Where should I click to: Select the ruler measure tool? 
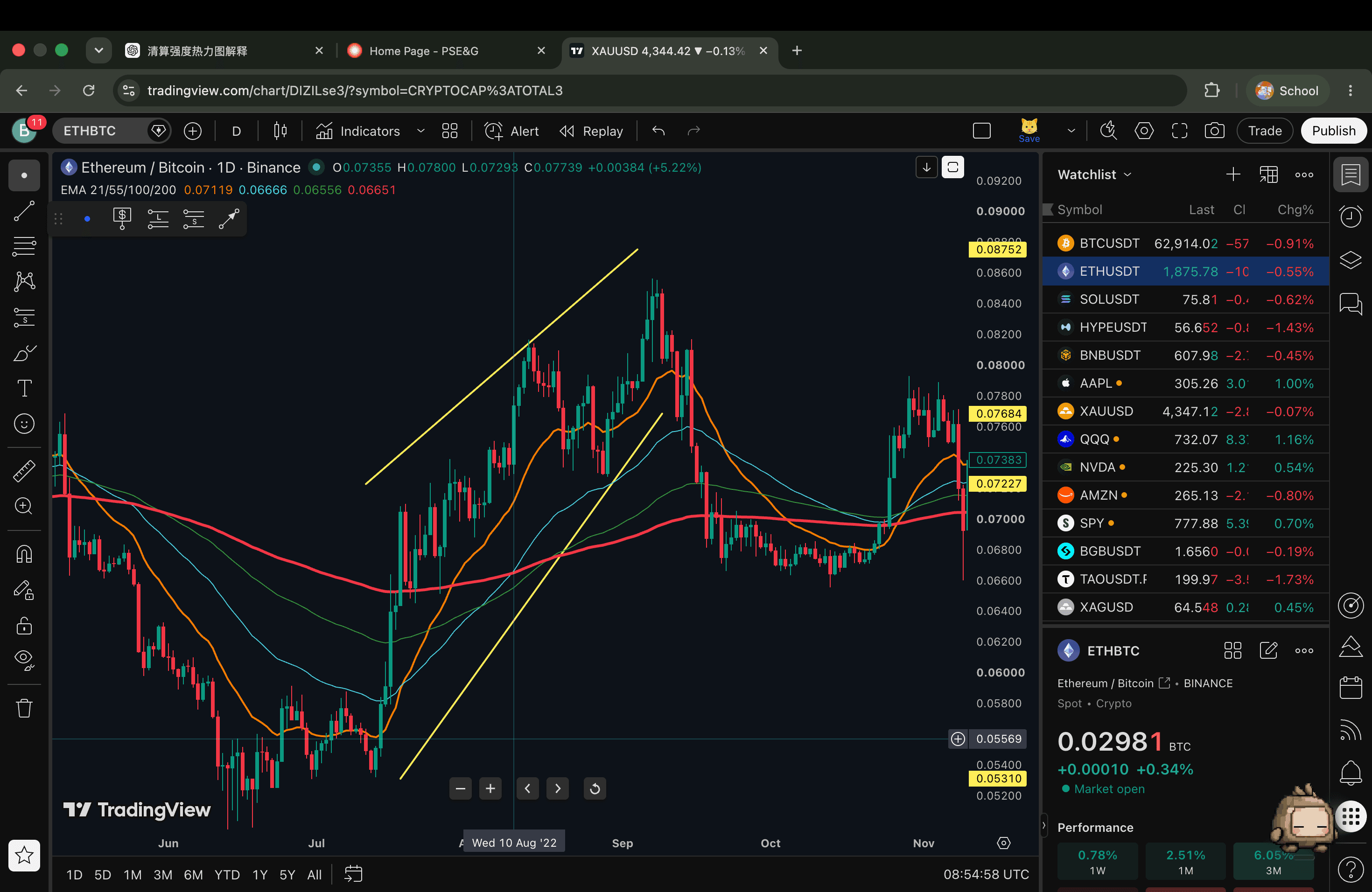click(24, 471)
